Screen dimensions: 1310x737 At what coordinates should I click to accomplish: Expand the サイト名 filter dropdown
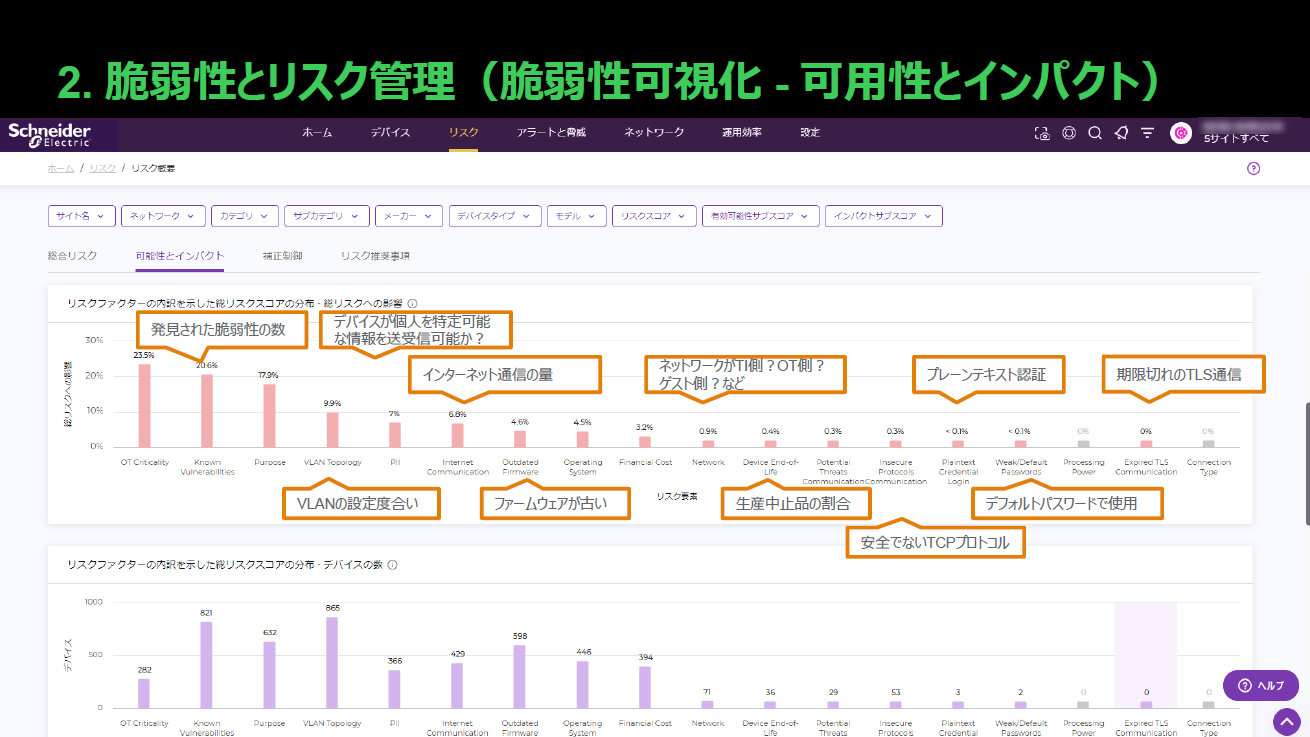click(x=80, y=216)
